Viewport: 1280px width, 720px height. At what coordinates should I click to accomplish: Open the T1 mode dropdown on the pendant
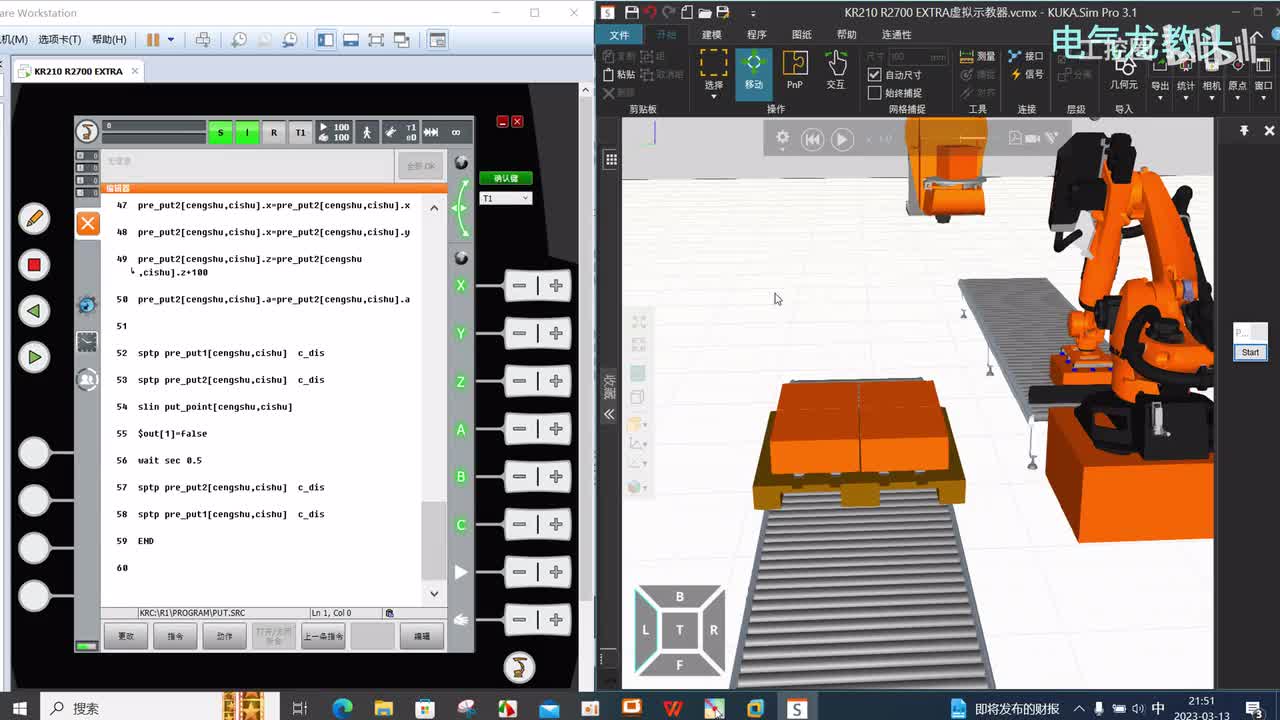pos(505,198)
